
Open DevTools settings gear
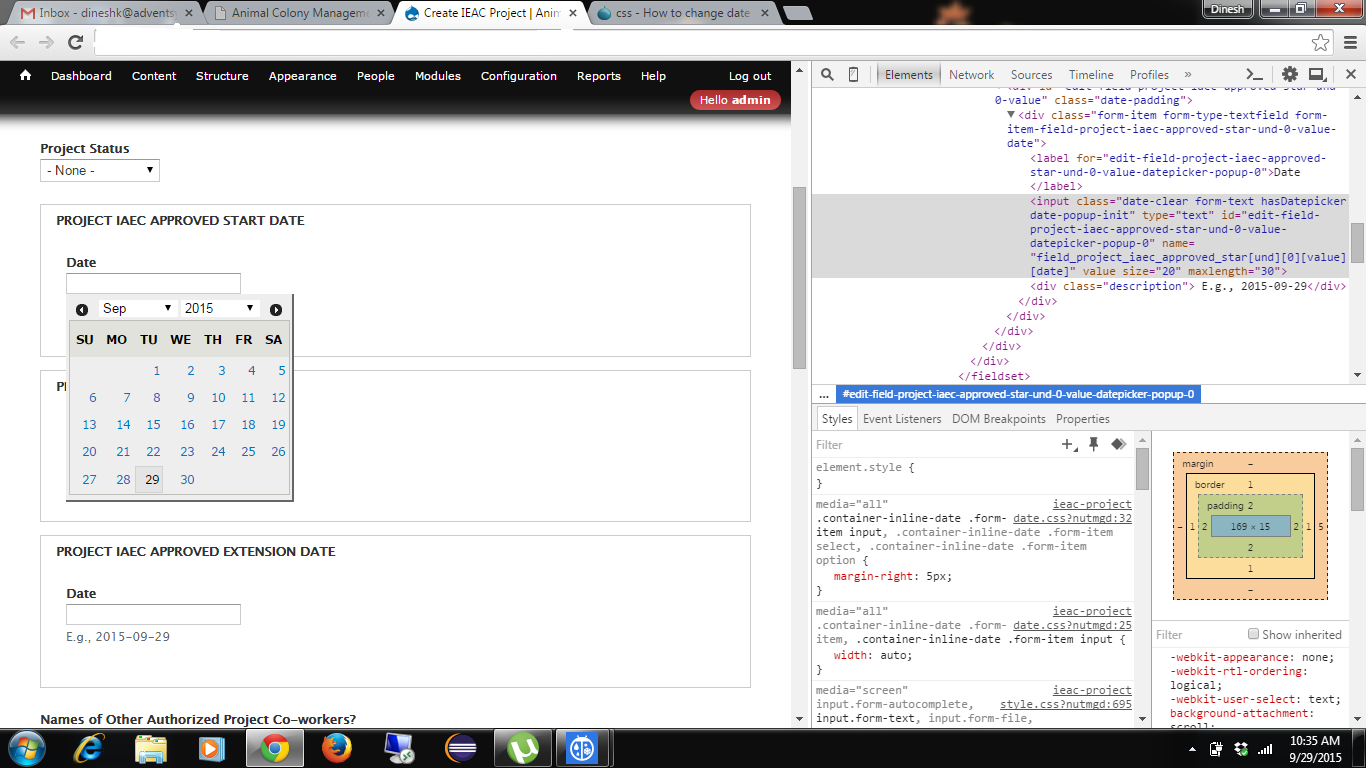pyautogui.click(x=1290, y=74)
